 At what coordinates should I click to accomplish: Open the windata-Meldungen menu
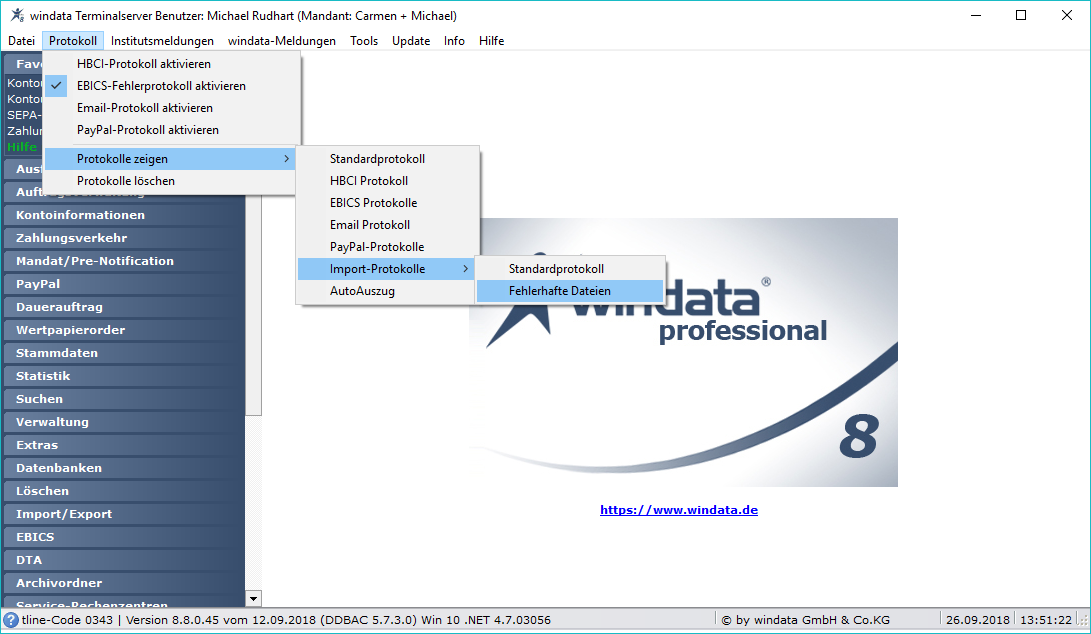tap(282, 41)
